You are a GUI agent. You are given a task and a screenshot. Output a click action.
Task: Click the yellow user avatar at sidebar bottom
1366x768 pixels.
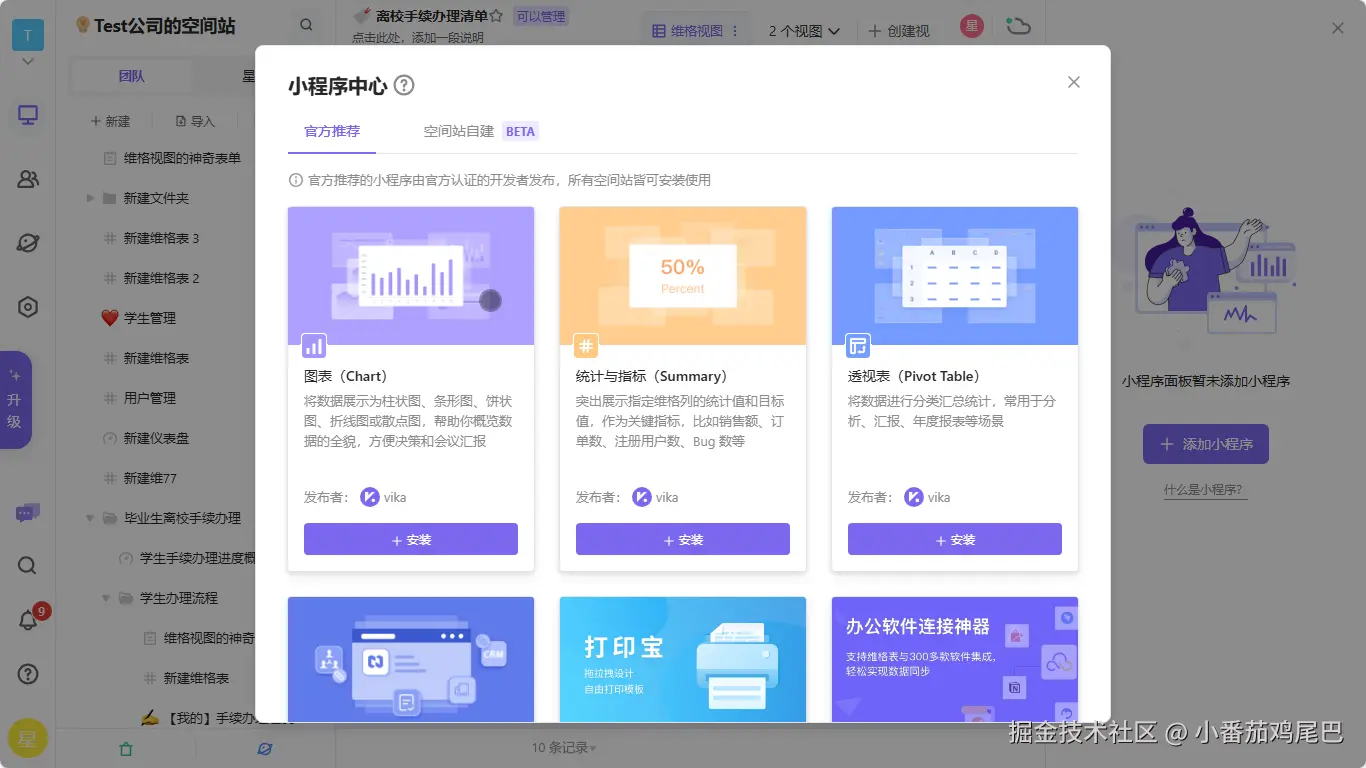(28, 739)
